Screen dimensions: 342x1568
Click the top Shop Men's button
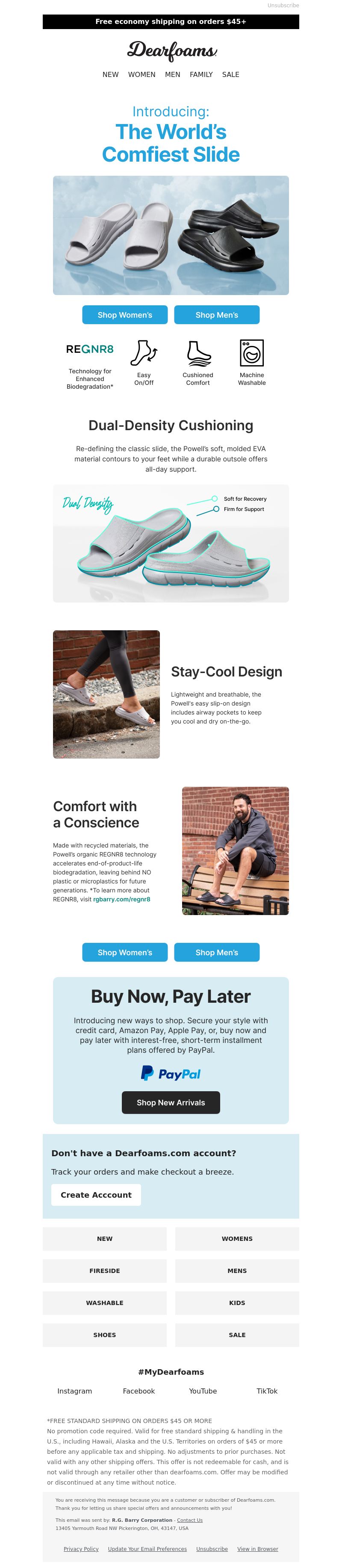tap(217, 315)
